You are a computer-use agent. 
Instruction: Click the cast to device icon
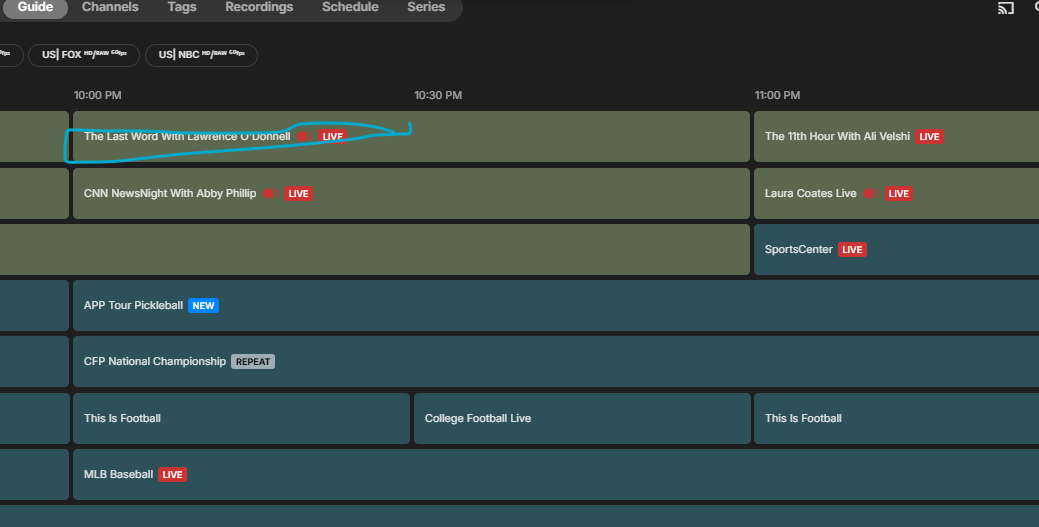(1005, 8)
